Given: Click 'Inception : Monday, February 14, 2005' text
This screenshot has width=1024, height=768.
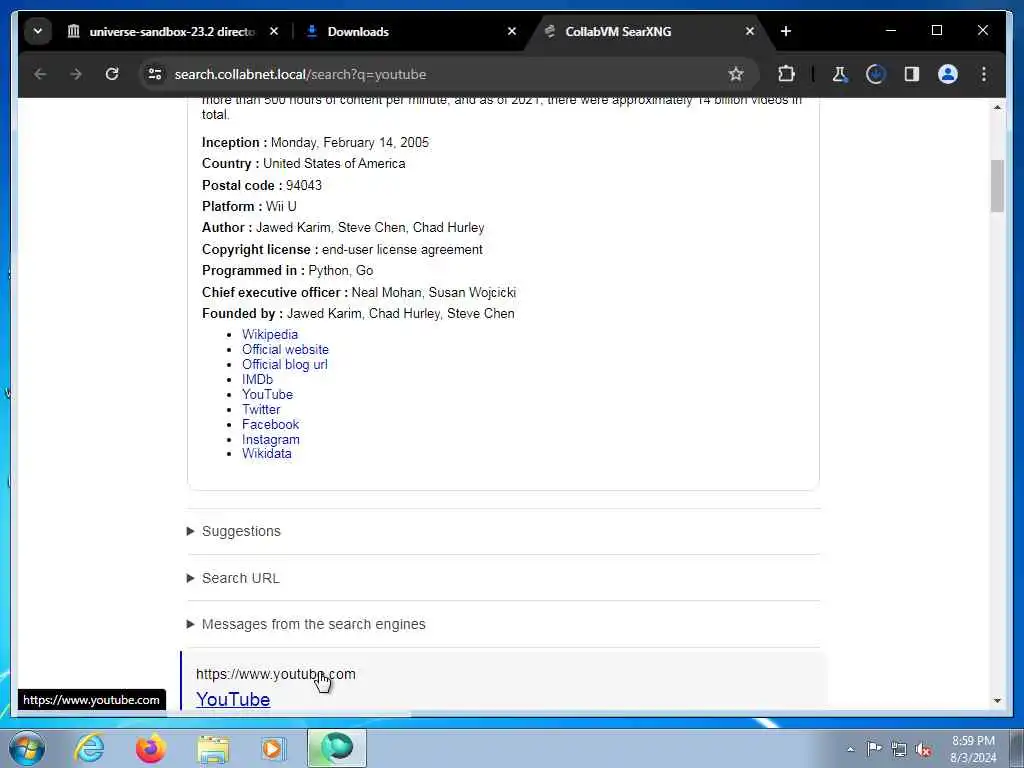Looking at the screenshot, I should coord(315,142).
